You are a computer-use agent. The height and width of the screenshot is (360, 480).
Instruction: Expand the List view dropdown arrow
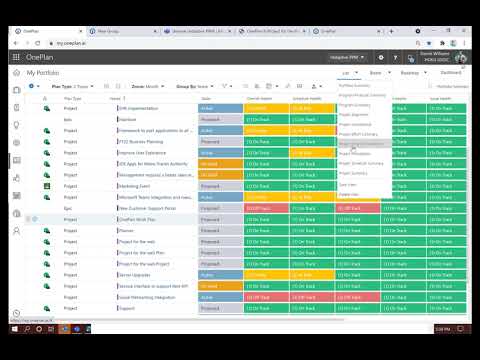356,73
